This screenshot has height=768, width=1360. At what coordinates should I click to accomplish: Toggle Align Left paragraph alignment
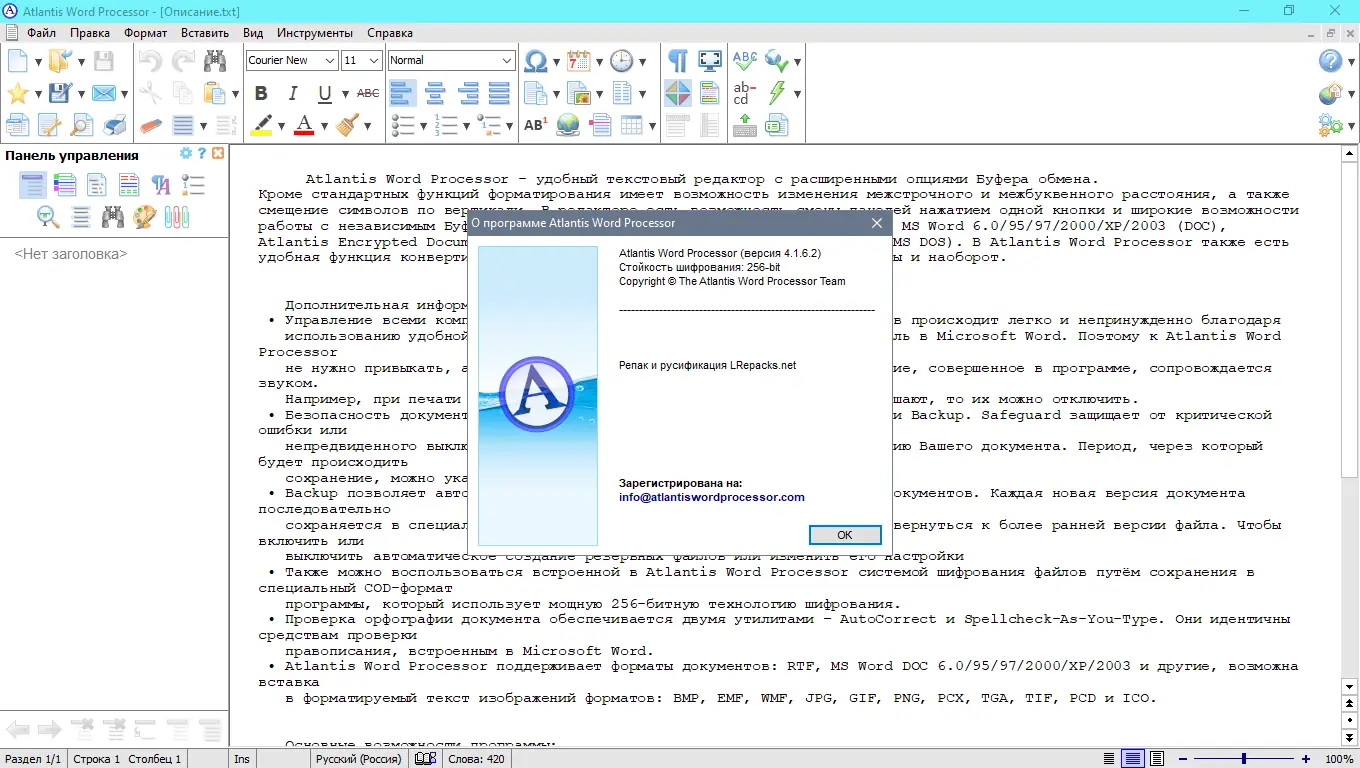click(403, 93)
